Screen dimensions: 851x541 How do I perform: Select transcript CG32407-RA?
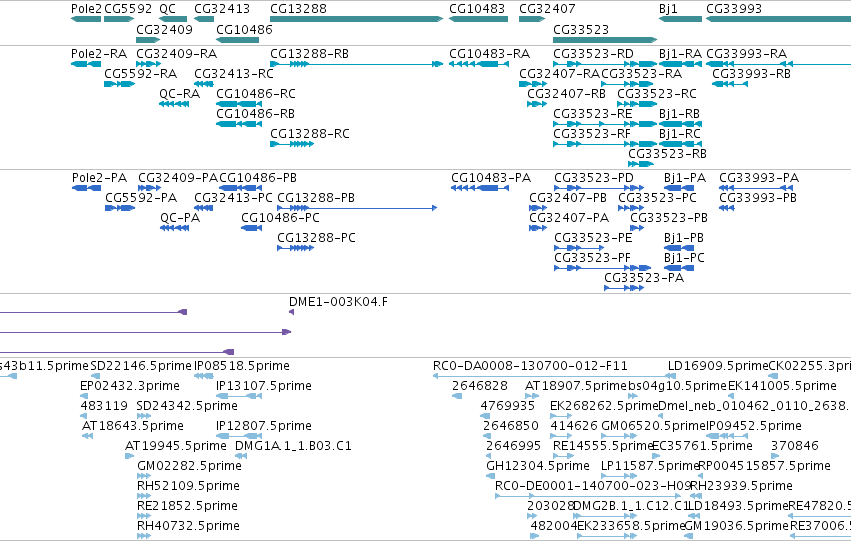click(x=533, y=84)
